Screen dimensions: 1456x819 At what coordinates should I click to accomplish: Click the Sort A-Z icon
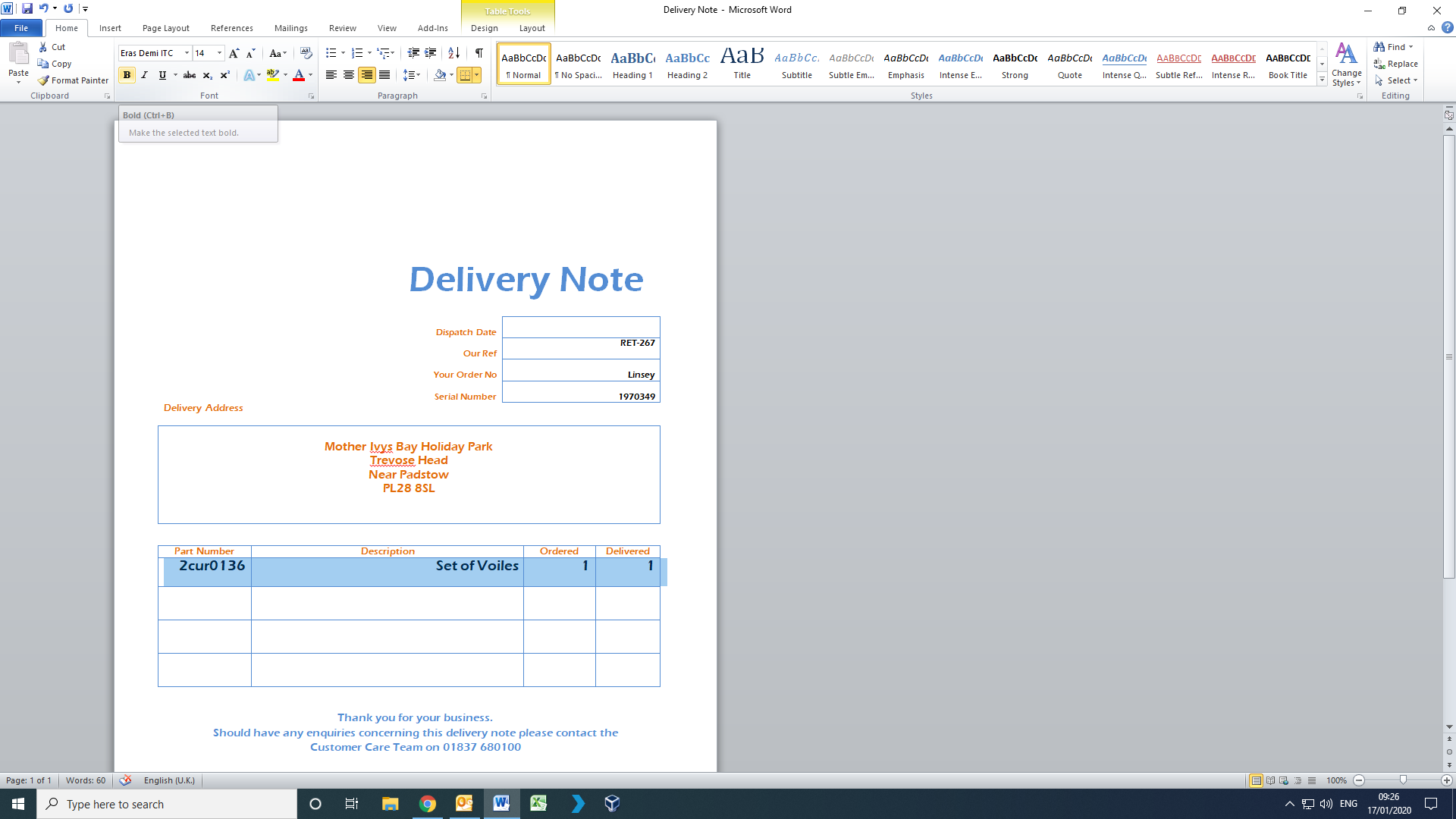click(453, 53)
